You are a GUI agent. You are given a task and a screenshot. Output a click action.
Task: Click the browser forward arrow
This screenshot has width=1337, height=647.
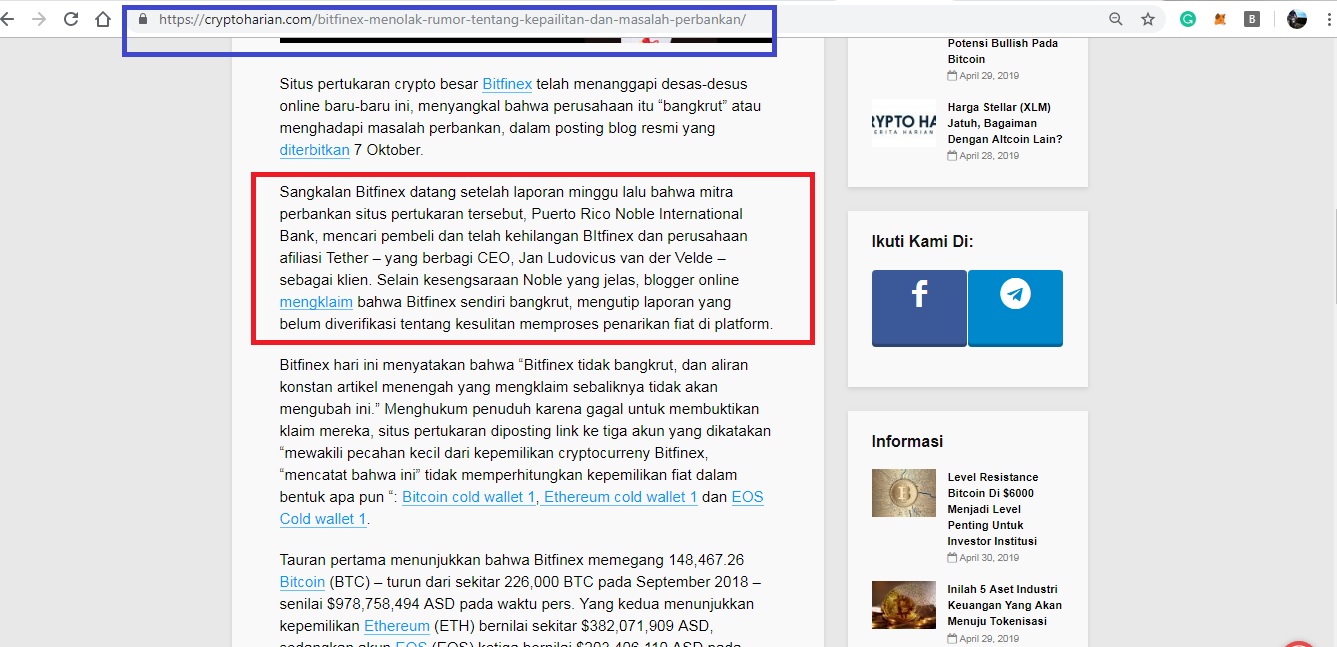(39, 19)
